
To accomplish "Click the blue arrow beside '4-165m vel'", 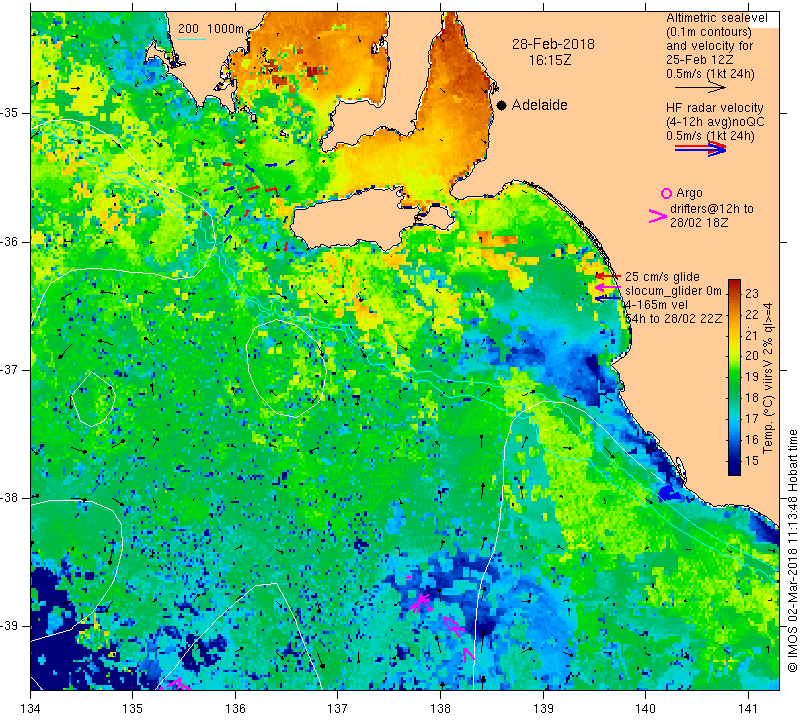I will click(x=608, y=297).
